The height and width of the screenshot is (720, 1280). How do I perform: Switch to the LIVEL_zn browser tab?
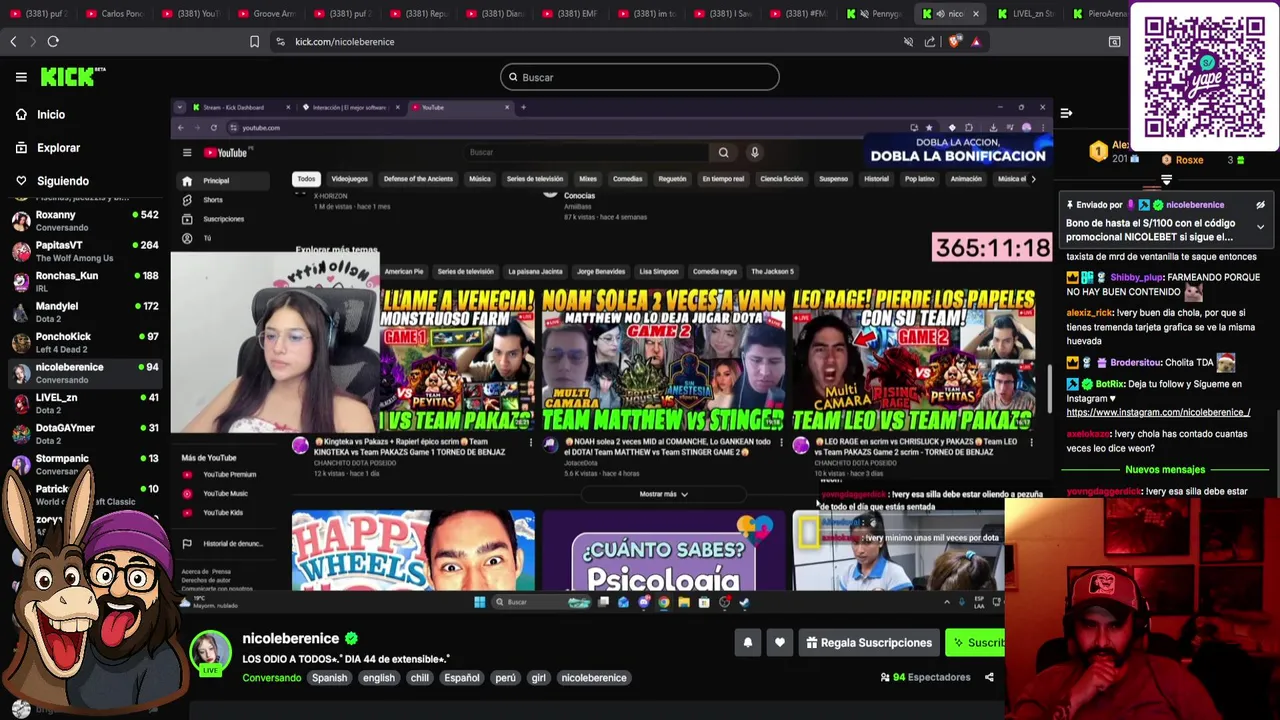(1026, 14)
